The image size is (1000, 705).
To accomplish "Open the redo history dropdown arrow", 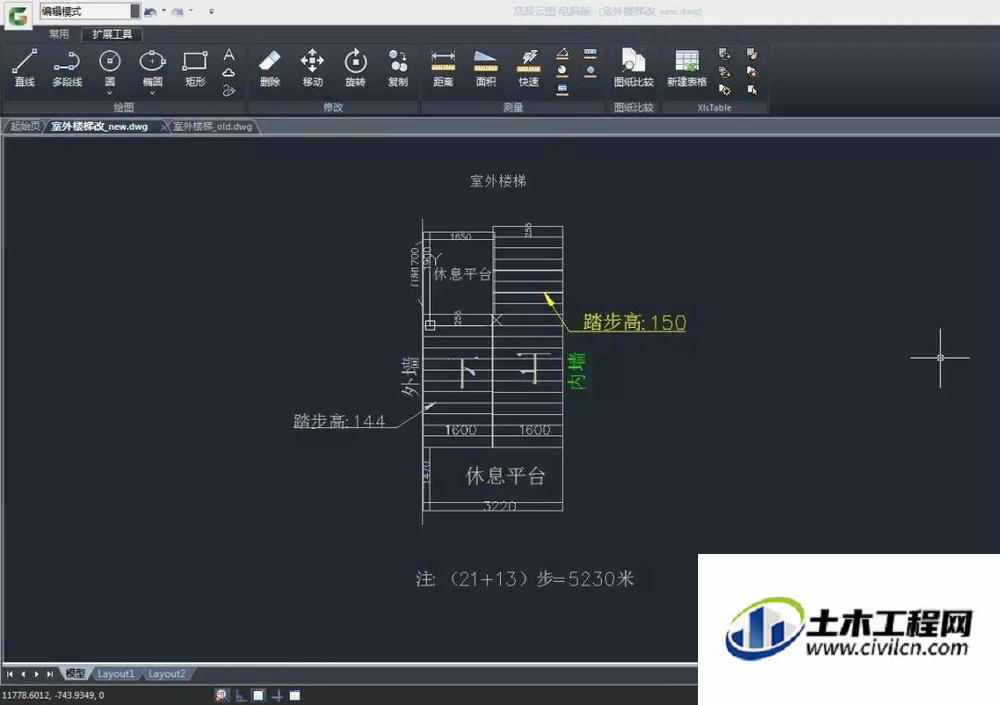I will (191, 11).
